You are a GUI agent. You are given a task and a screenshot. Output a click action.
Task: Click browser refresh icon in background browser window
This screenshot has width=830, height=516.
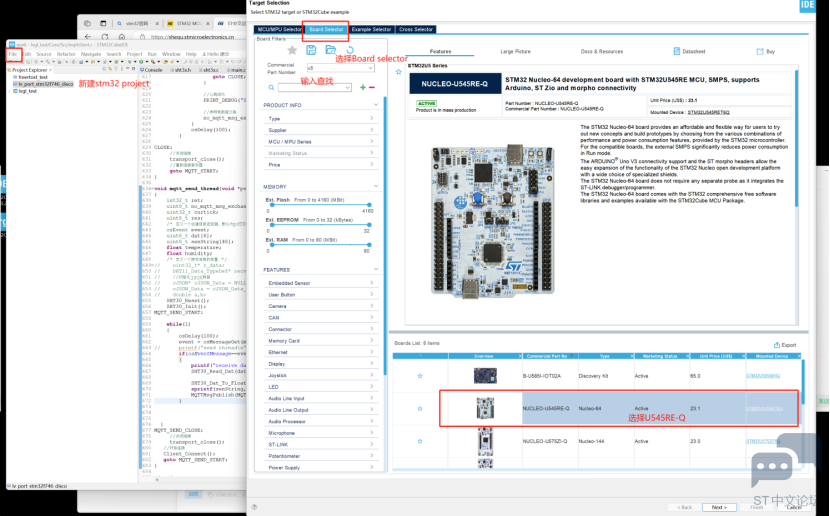(105, 37)
